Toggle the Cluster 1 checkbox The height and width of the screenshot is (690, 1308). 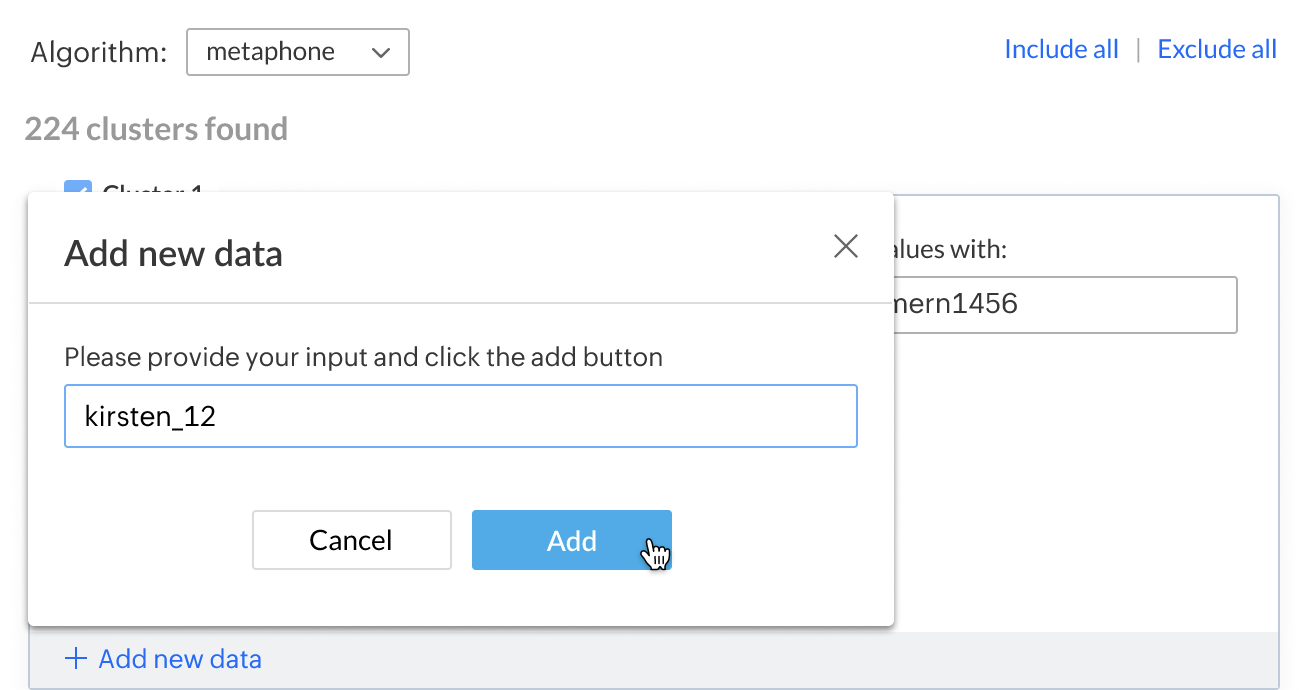[x=77, y=187]
